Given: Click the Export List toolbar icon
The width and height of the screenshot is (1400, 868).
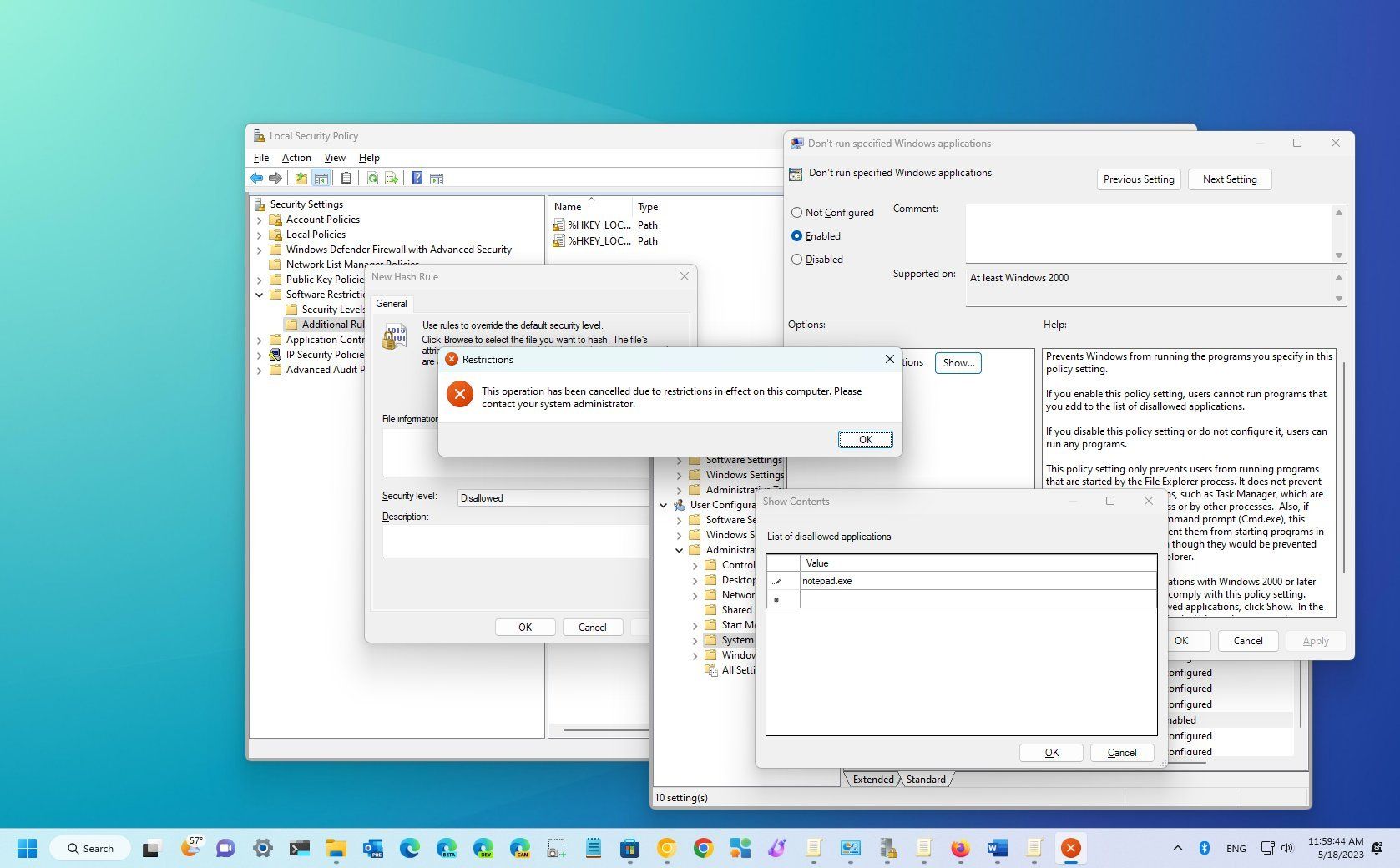Looking at the screenshot, I should [392, 178].
